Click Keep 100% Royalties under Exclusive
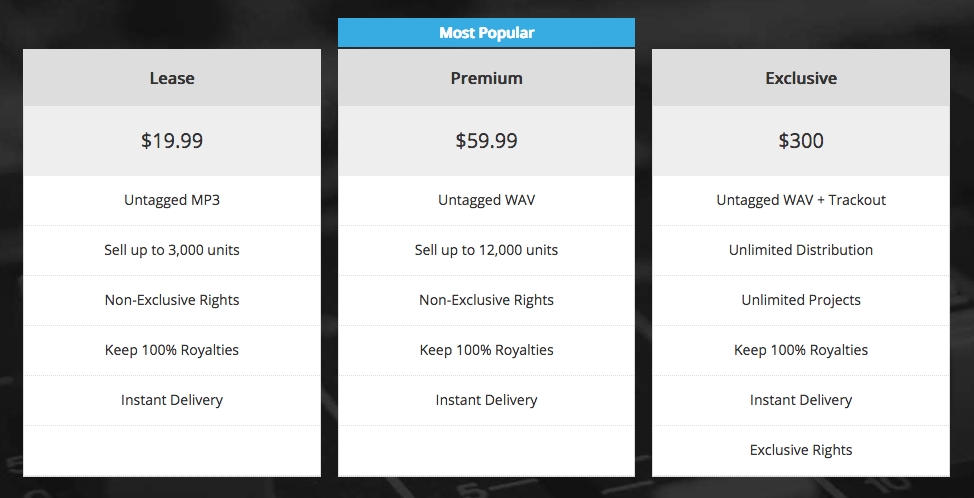 801,350
